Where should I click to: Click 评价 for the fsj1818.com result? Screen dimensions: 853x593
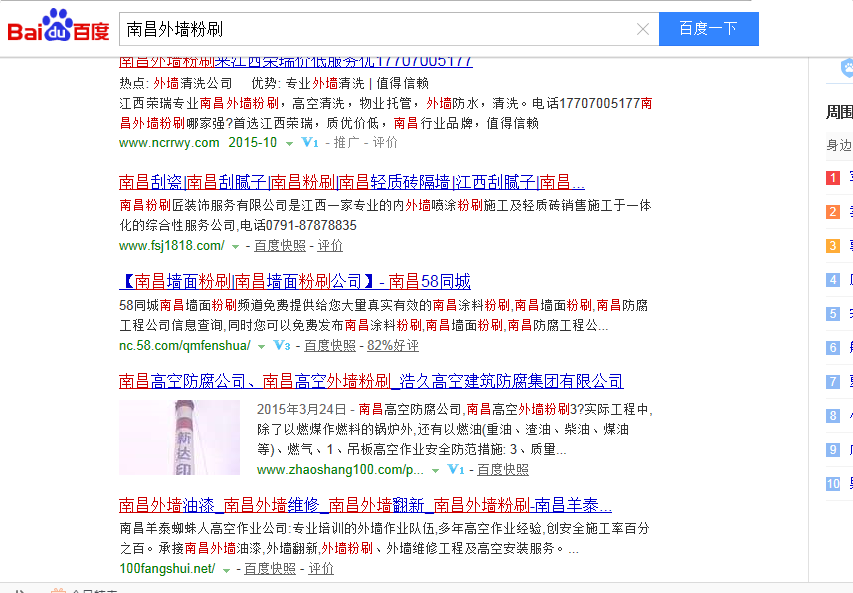tap(330, 245)
